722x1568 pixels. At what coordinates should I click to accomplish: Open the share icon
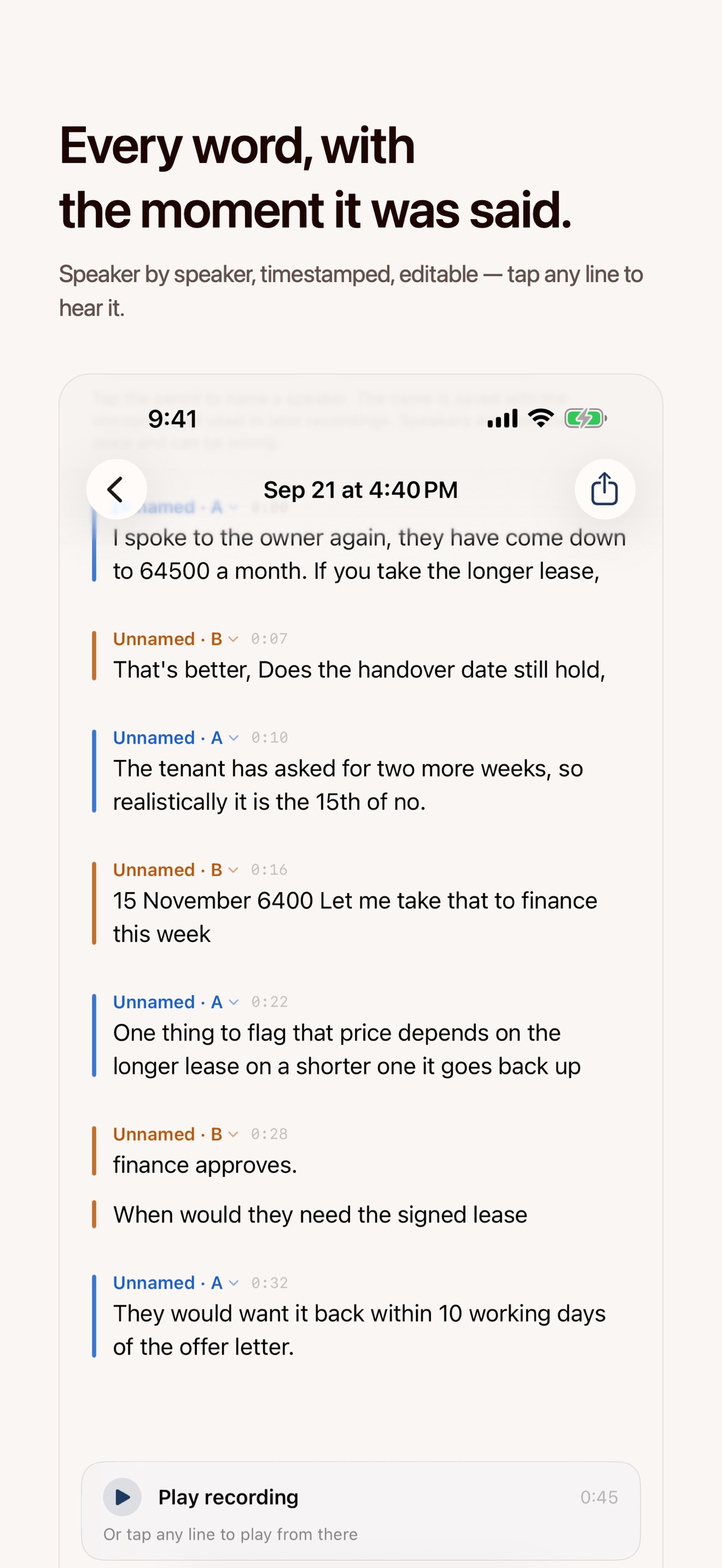pyautogui.click(x=605, y=489)
